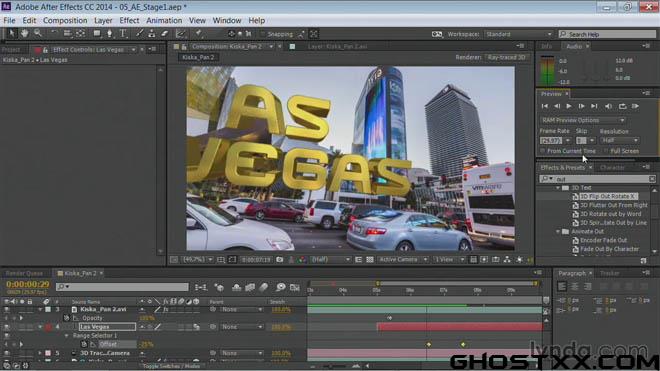Toggle Frame Blending timeline switch icon
660x371 pixels.
tap(250, 288)
